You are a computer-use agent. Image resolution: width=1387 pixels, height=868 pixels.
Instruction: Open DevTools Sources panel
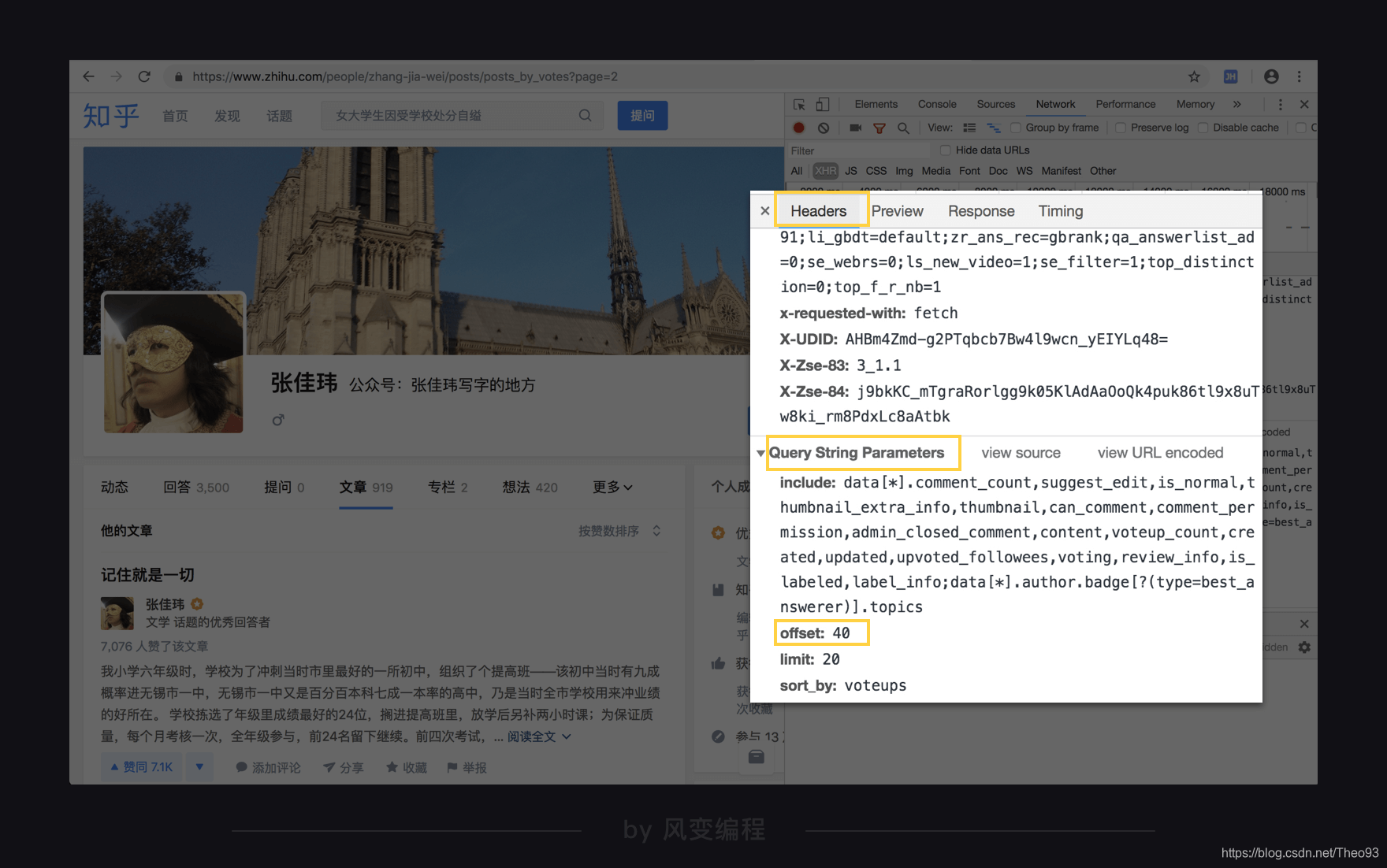[996, 104]
